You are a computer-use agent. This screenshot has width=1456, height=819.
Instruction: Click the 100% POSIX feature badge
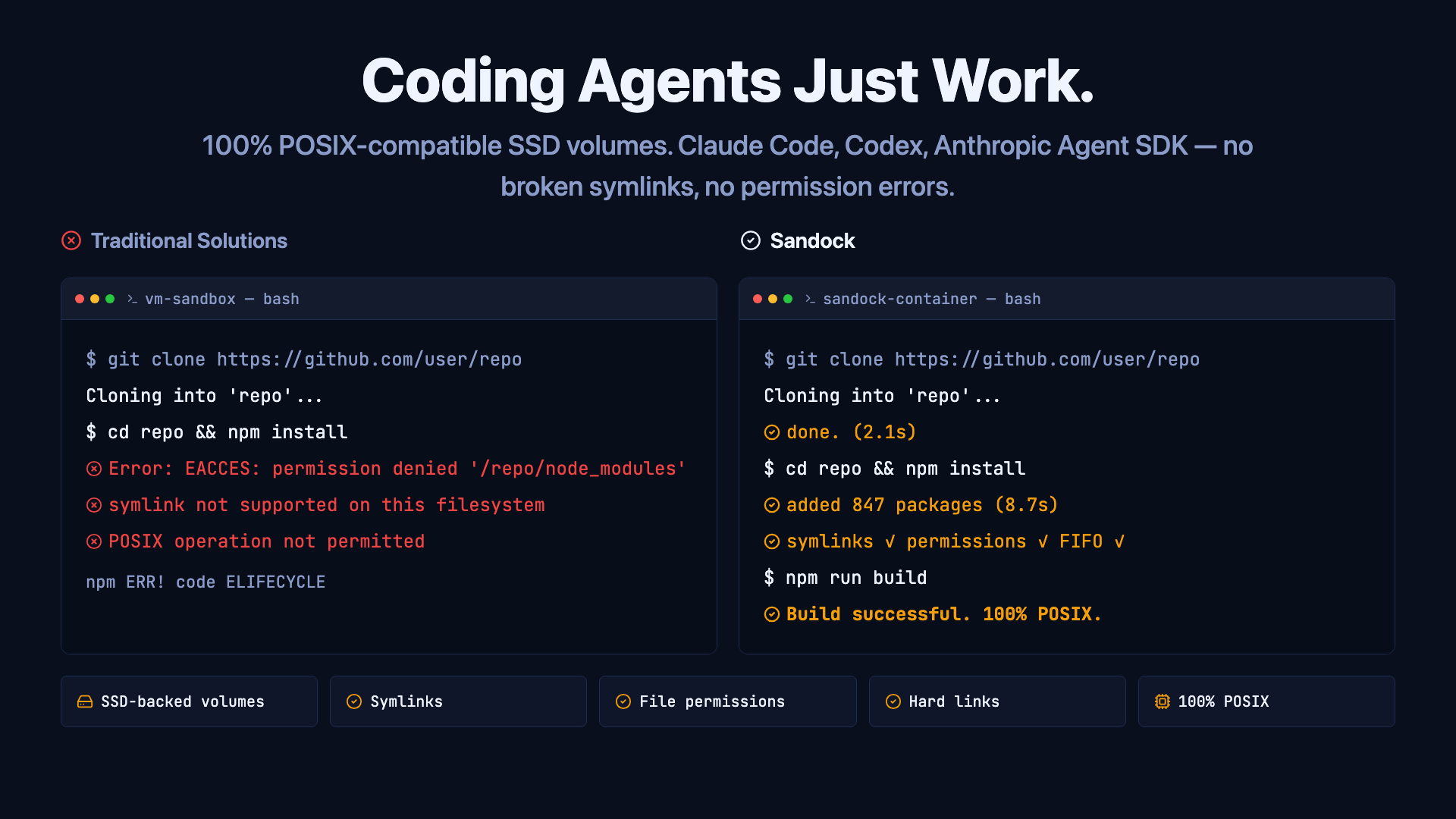click(x=1266, y=701)
